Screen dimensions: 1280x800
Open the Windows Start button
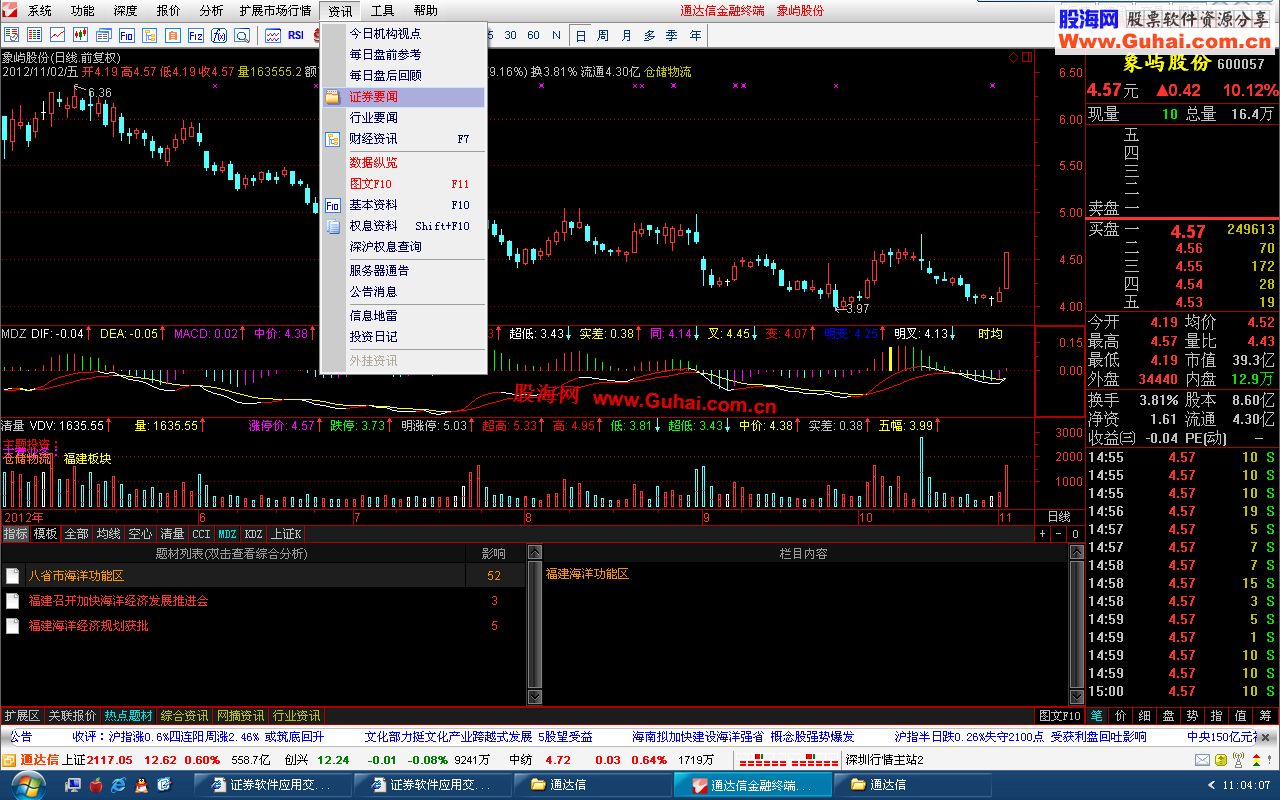coord(28,784)
